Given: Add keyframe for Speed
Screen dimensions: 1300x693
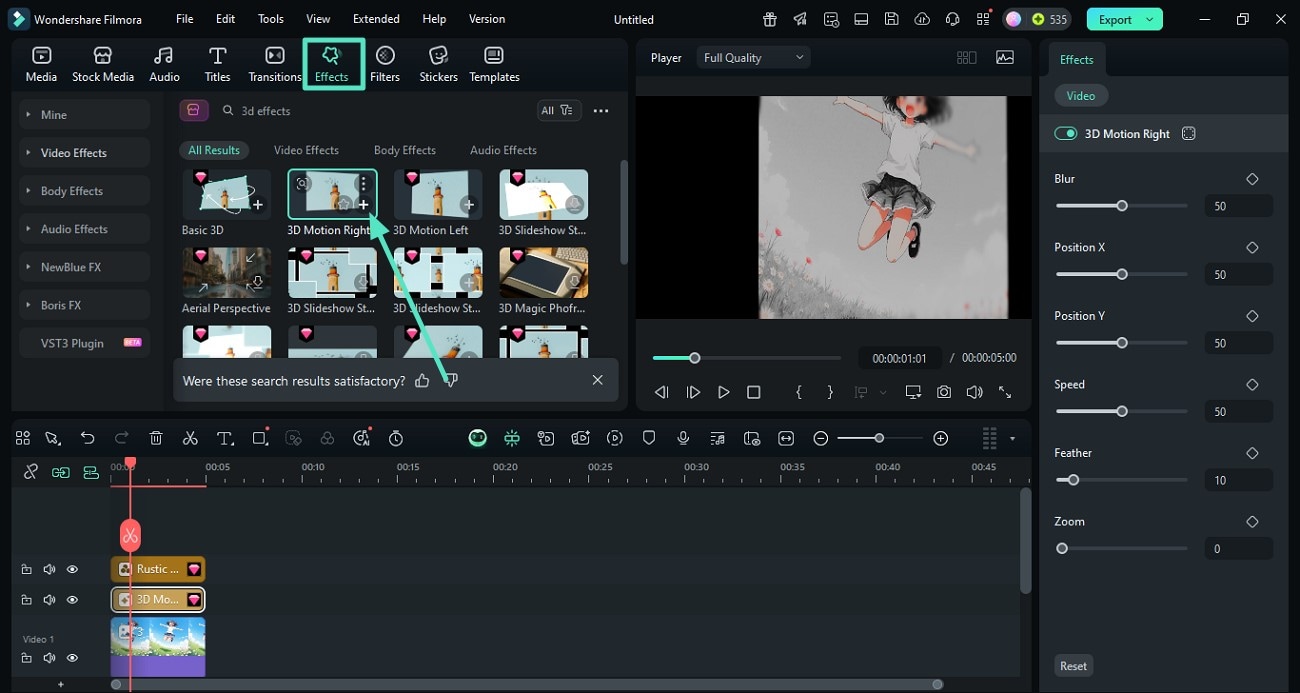Looking at the screenshot, I should pos(1252,385).
